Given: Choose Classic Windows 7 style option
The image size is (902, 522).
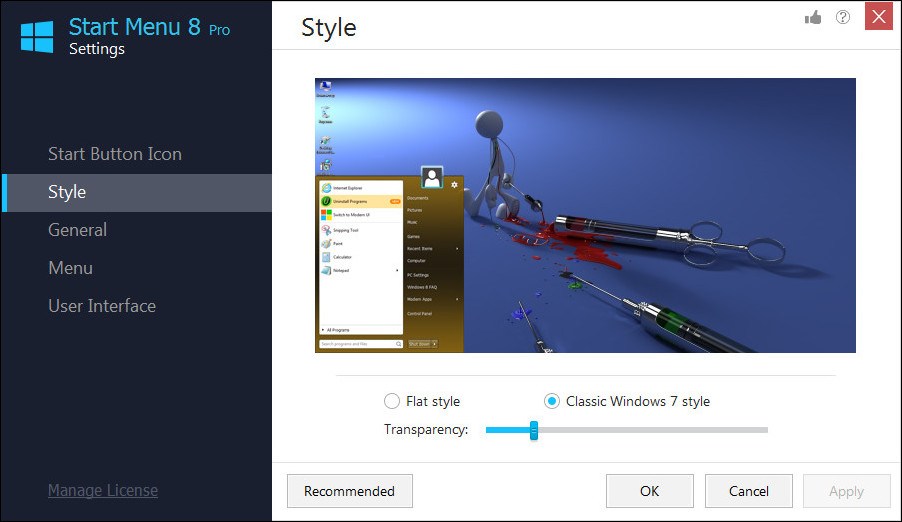Looking at the screenshot, I should coord(552,401).
